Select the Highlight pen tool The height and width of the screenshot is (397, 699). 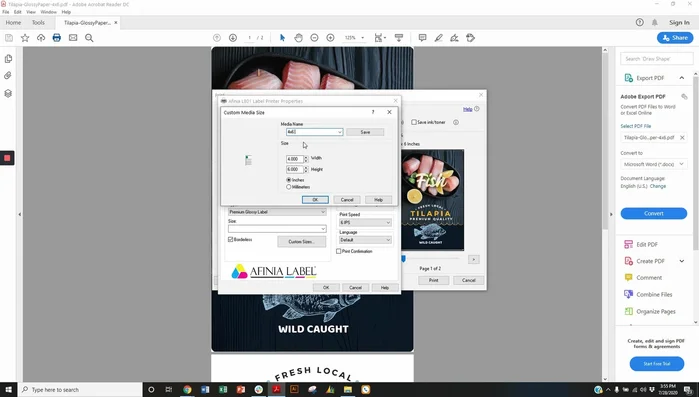438,38
